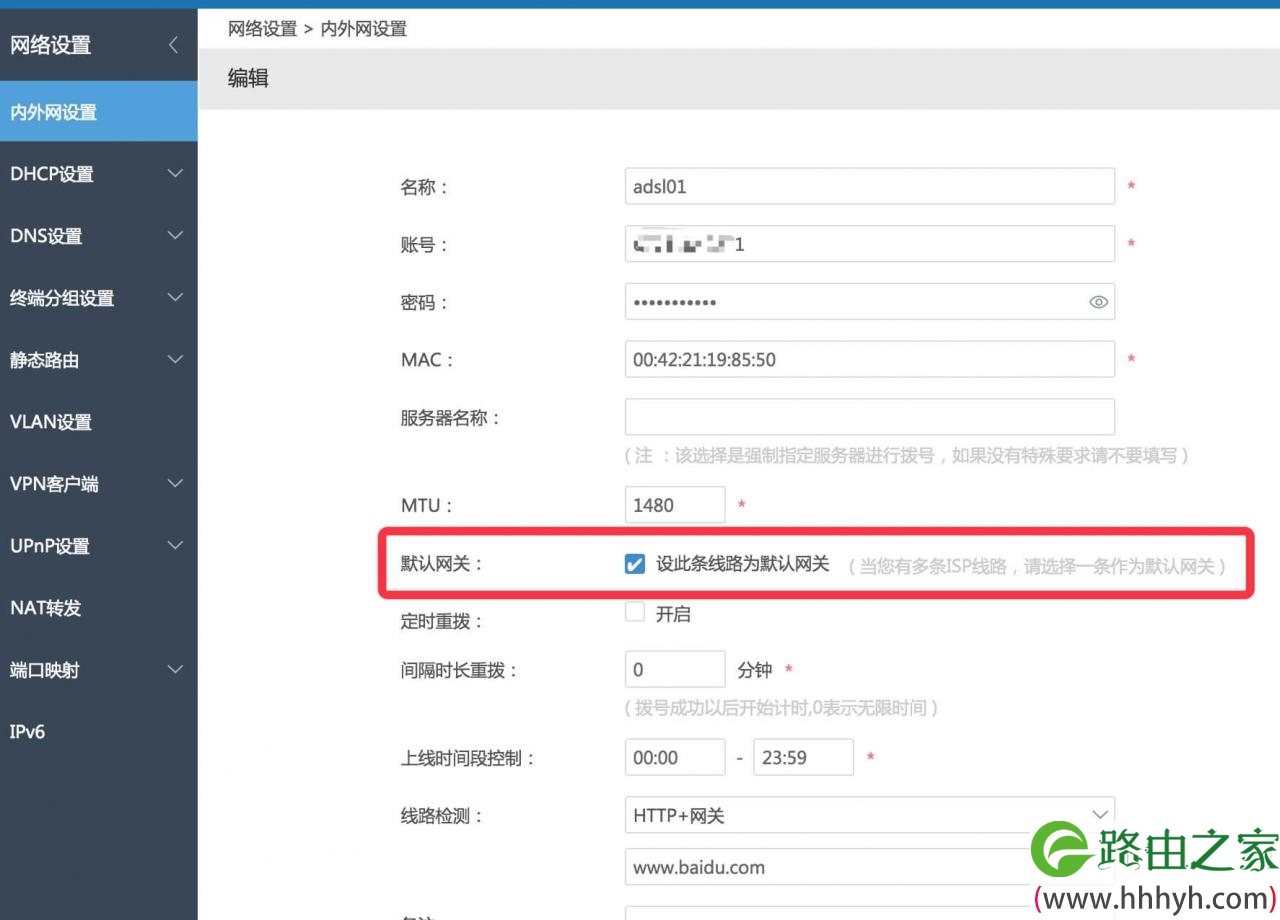Click the 间隔时长重拨 minutes field

(675, 670)
